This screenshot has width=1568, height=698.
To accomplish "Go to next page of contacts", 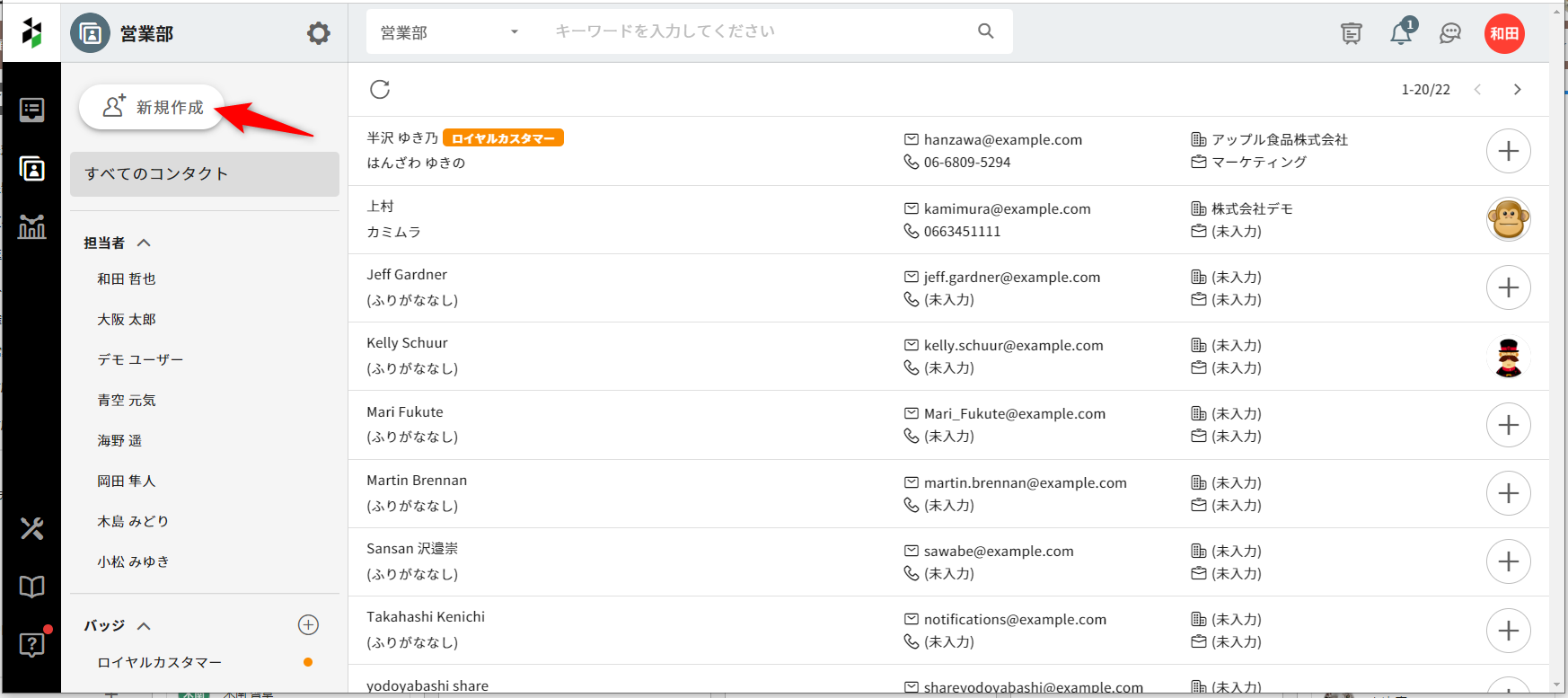I will [1517, 90].
